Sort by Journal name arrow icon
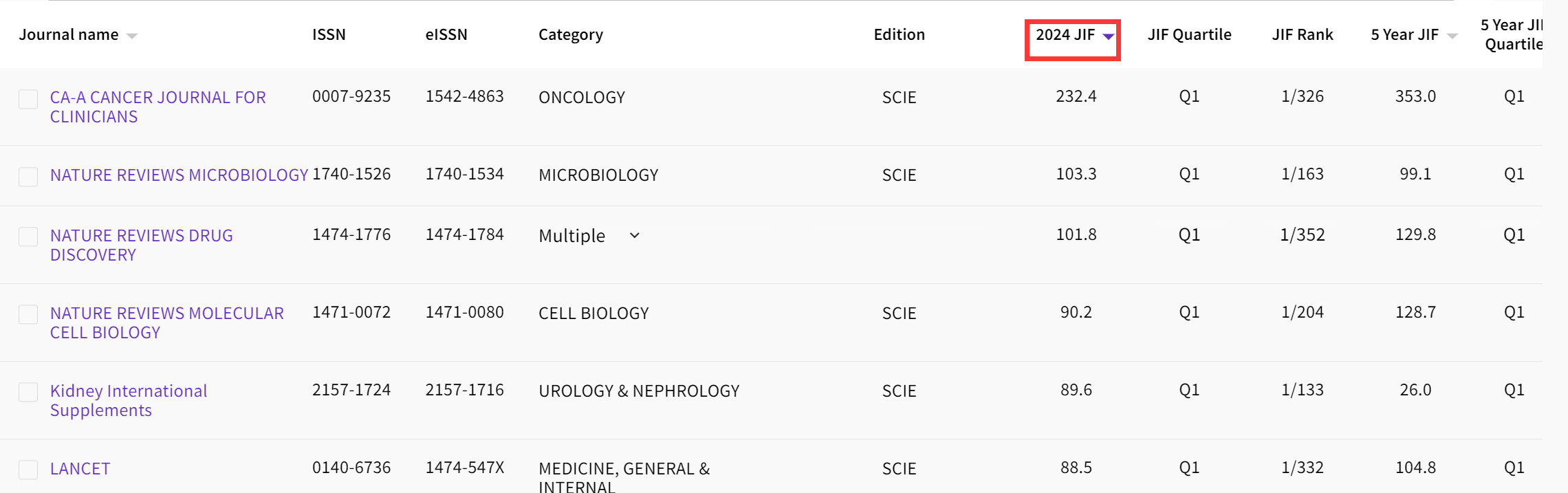This screenshot has height=493, width=1568. (132, 36)
